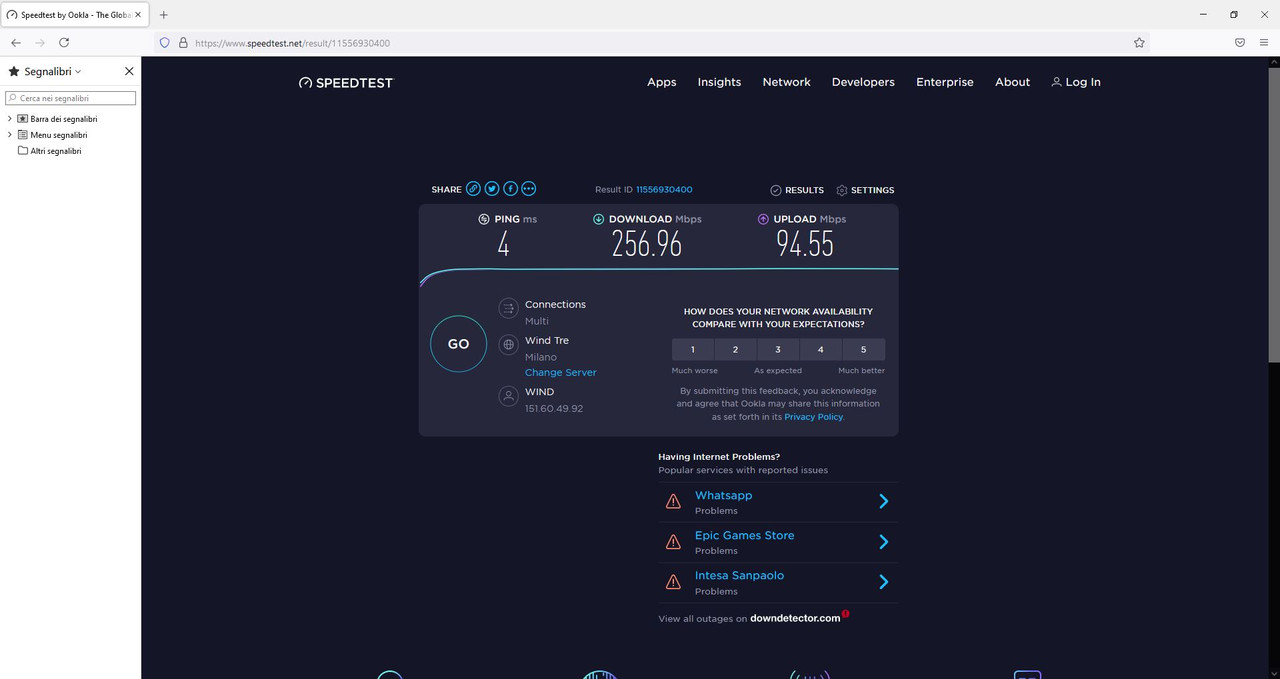
Task: Select Altri segnalibri folder
Action: tap(56, 151)
